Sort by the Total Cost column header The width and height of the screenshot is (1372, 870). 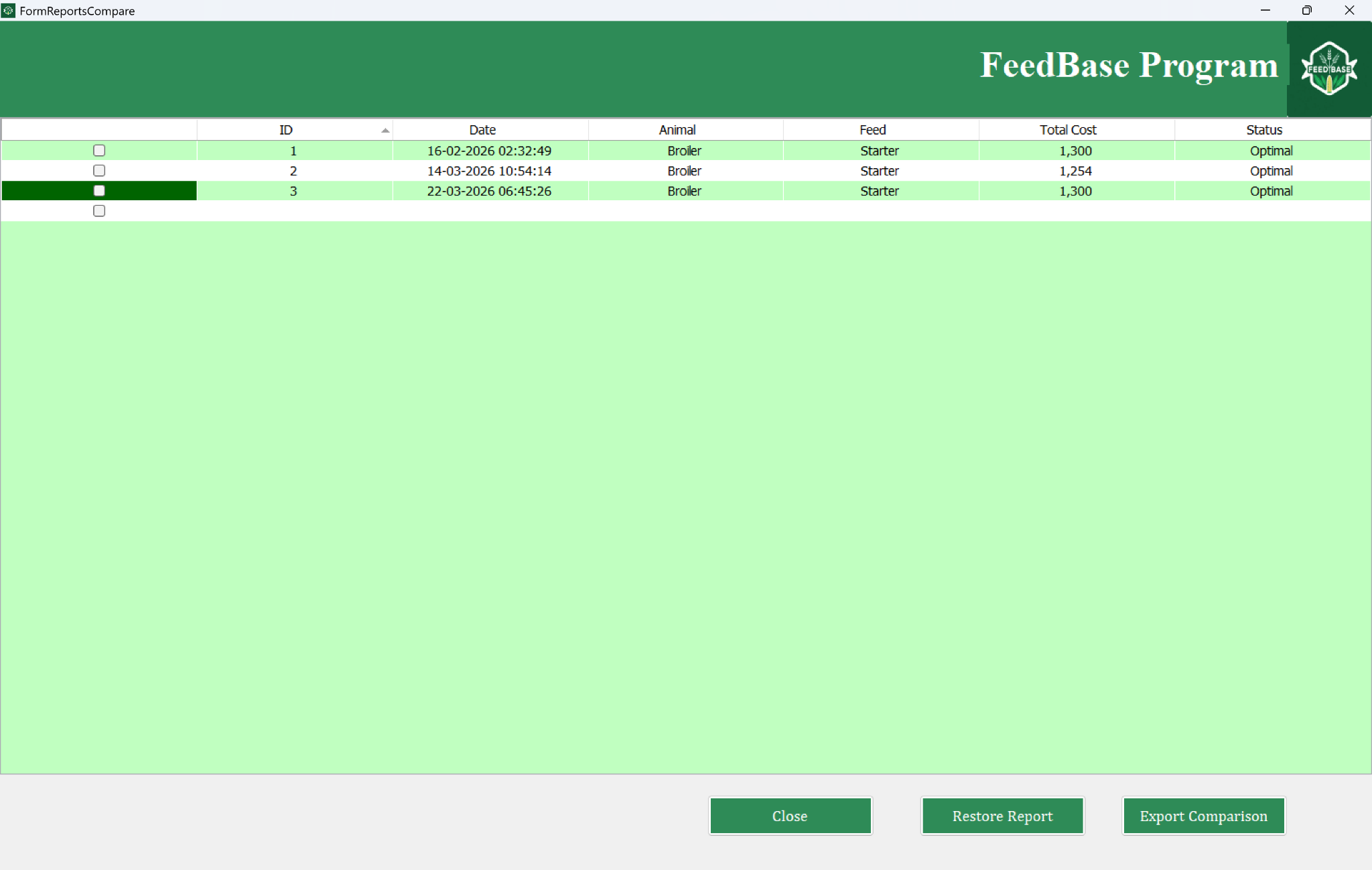coord(1068,130)
